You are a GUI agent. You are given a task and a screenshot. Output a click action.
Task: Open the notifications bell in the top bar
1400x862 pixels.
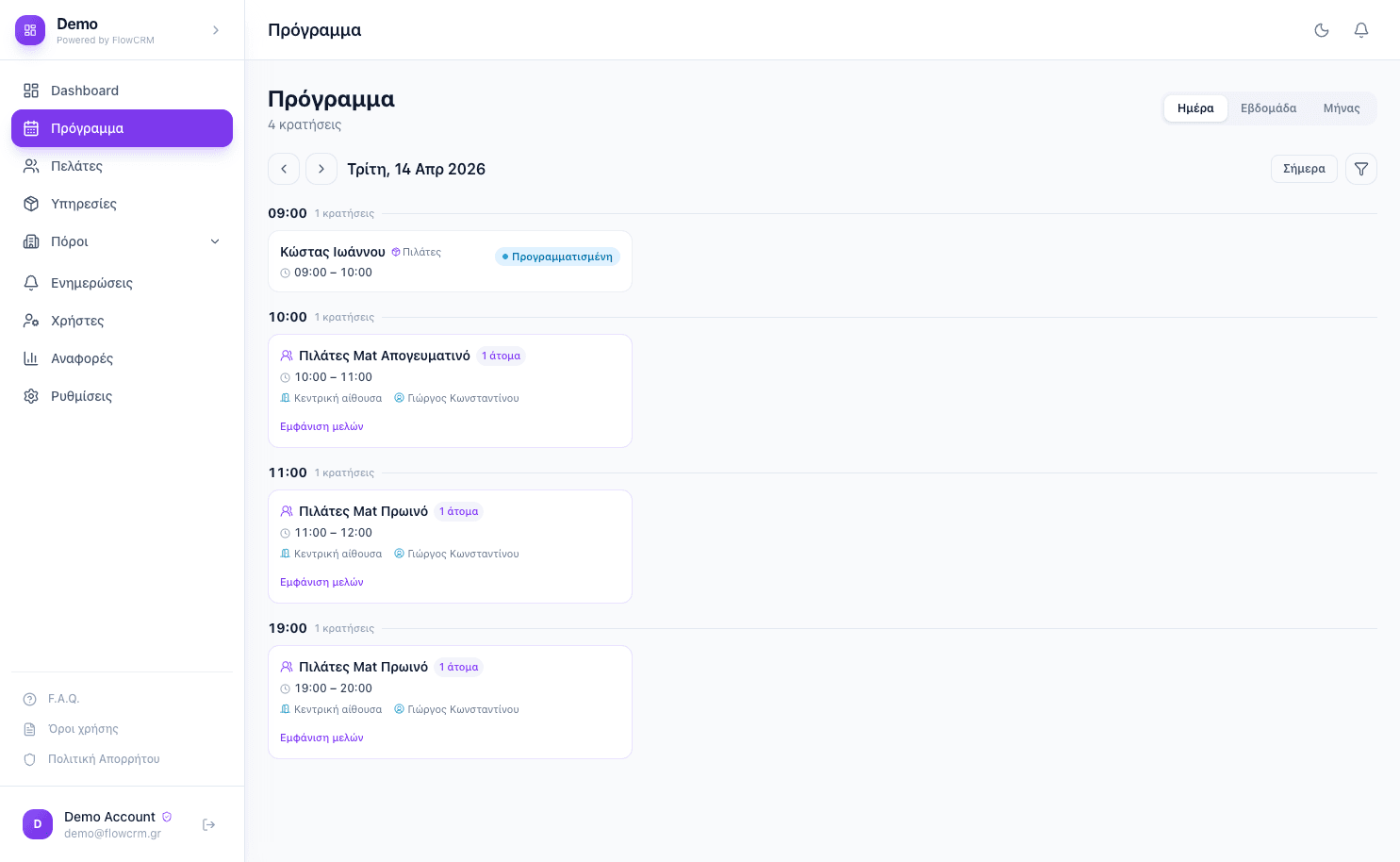pyautogui.click(x=1361, y=30)
